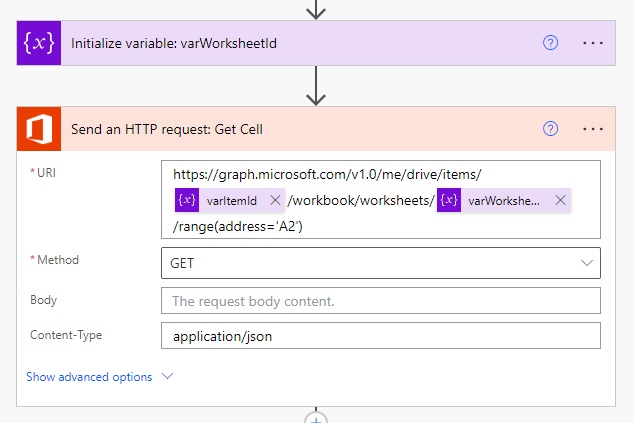634x423 pixels.
Task: Open the ellipsis menu on Initialize variable card
Action: click(x=593, y=43)
